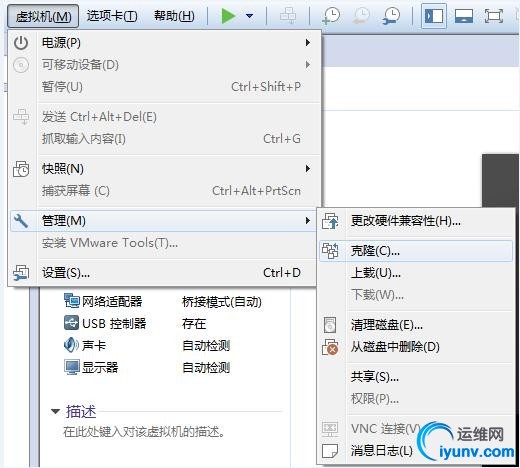Open the 虚拟机(M) menu
The width and height of the screenshot is (520, 468).
click(43, 16)
